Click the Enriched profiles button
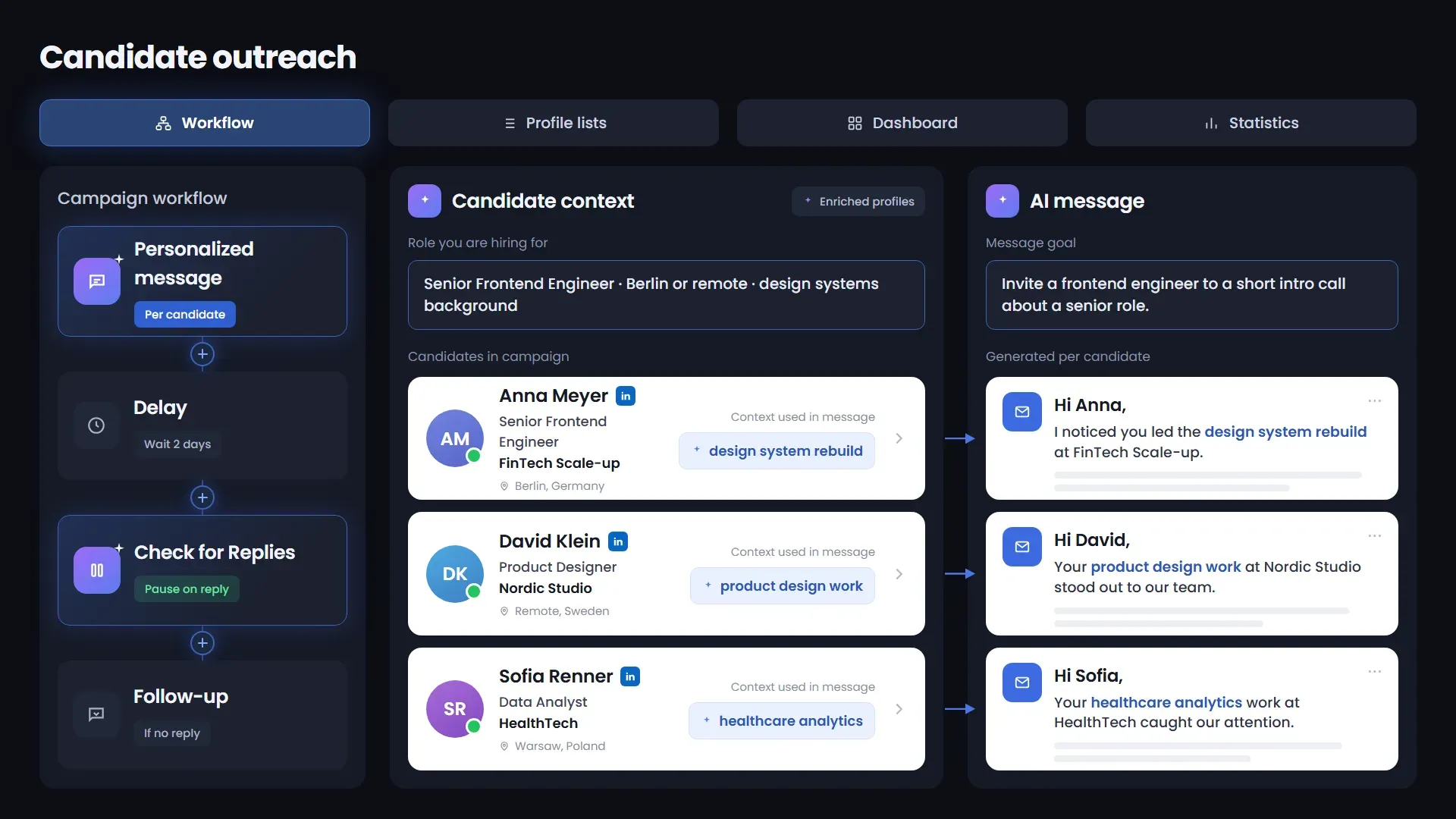 [x=858, y=202]
